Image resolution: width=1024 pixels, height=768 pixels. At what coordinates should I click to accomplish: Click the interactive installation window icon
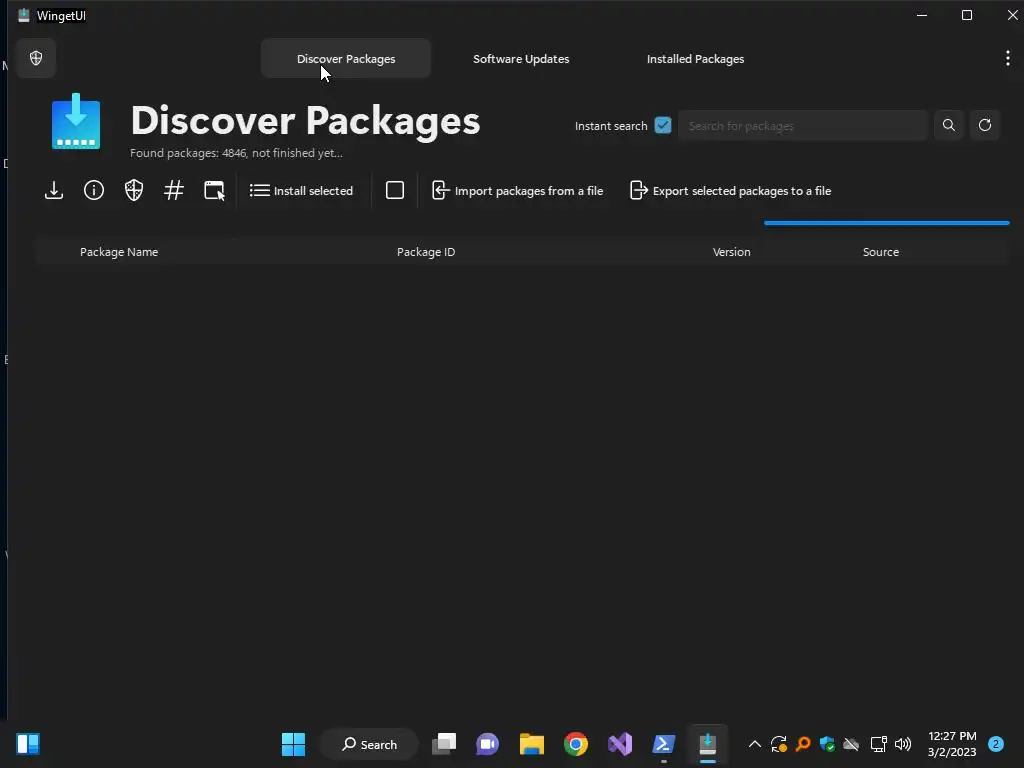pyautogui.click(x=214, y=190)
